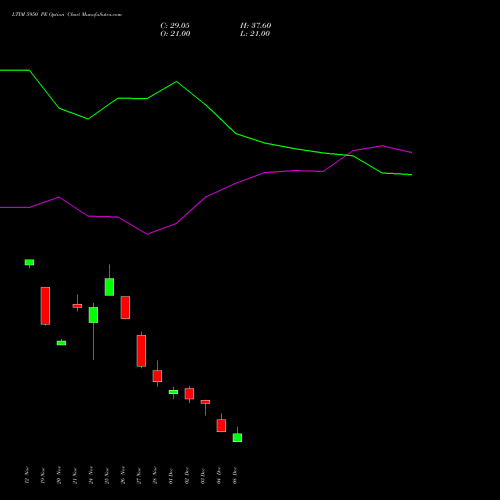Click the high value 'H: 37.60'
500x500 pixels.
[x=256, y=26]
